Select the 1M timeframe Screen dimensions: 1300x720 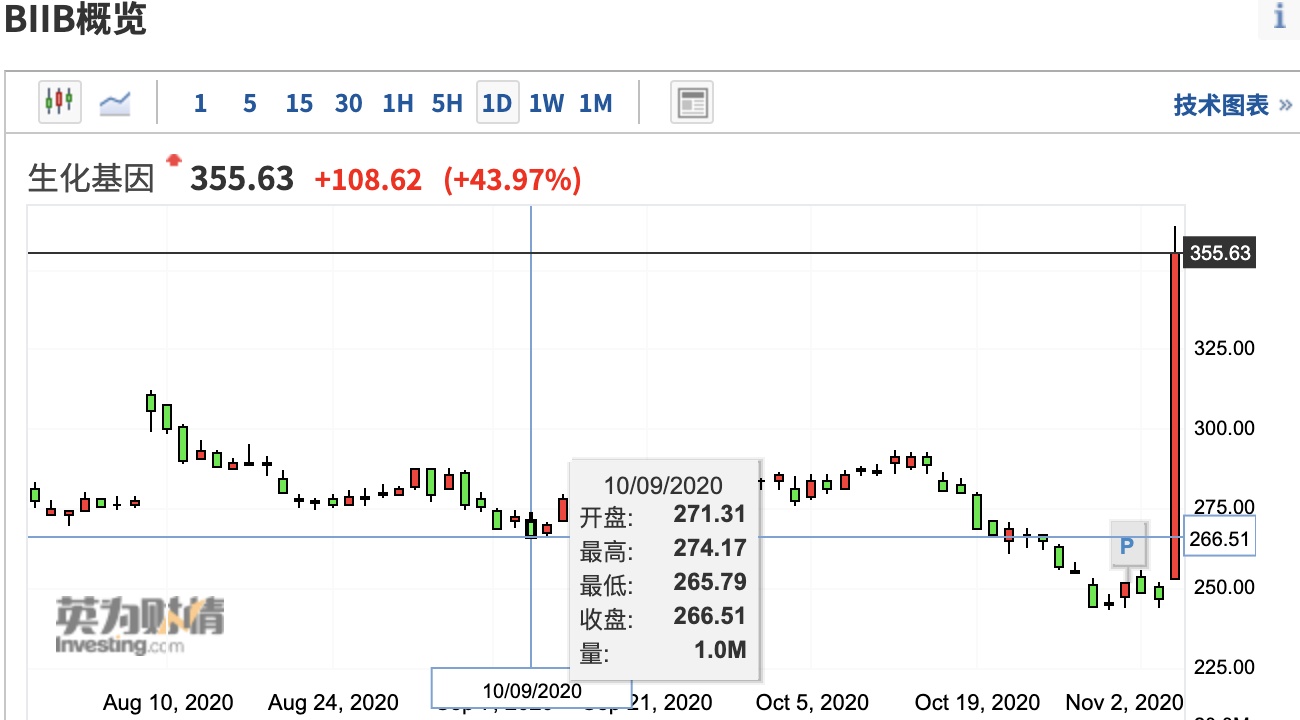[x=595, y=103]
